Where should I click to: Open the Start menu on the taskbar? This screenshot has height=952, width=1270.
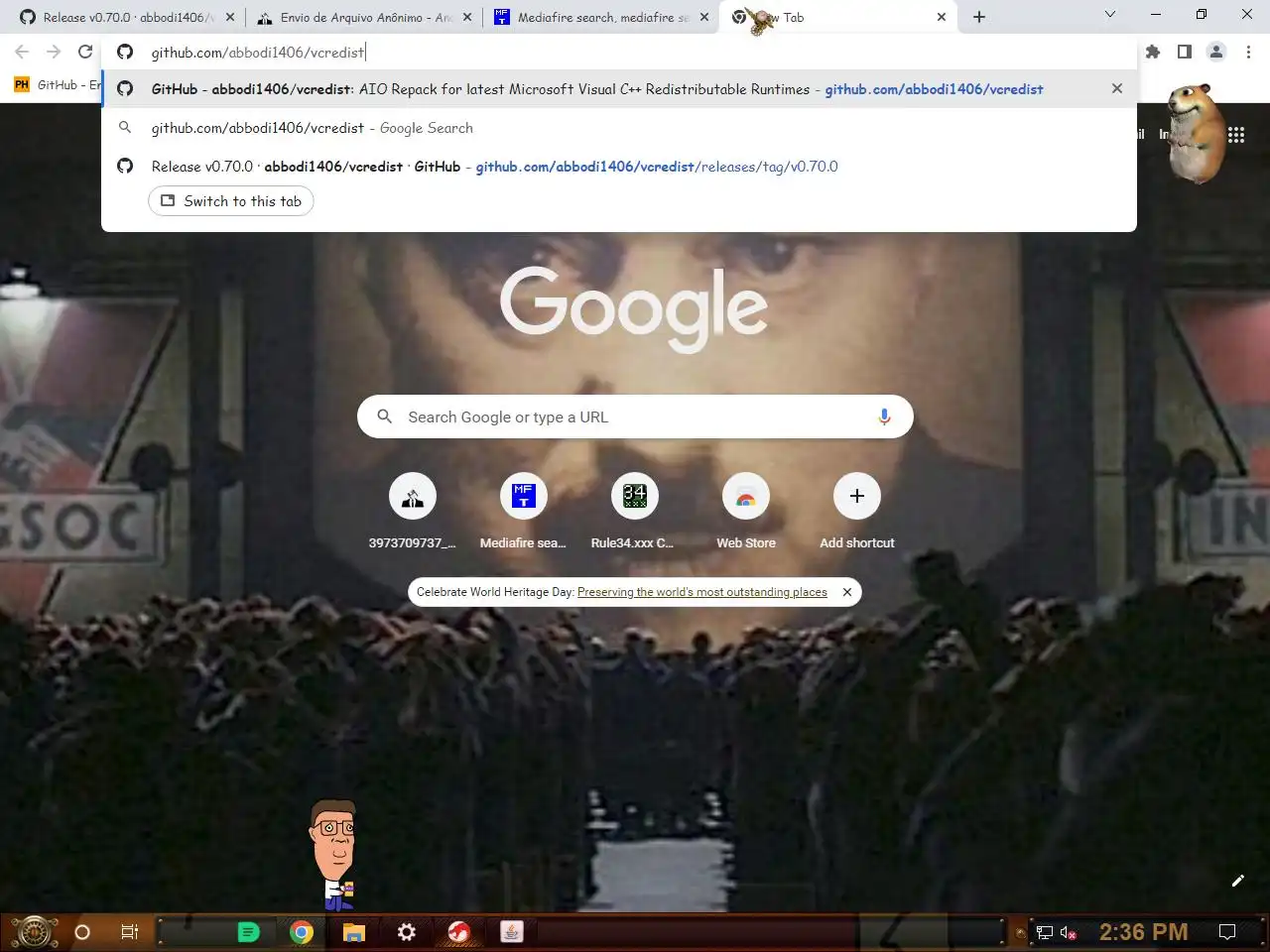pos(34,932)
